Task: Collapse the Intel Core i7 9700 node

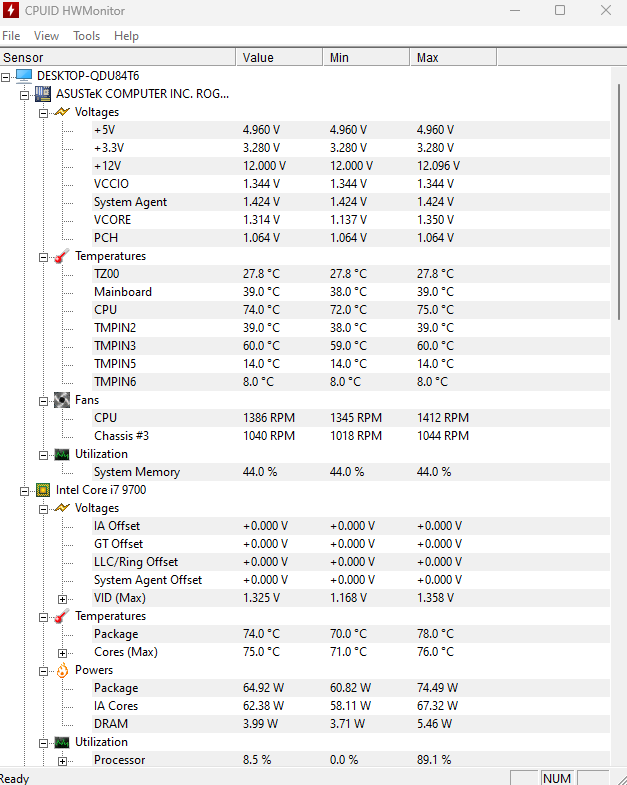Action: [x=24, y=492]
